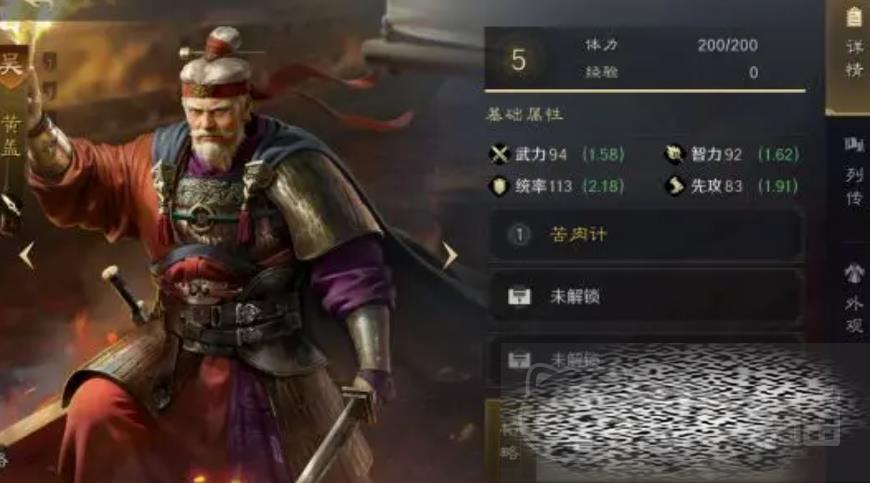
Task: Click the 体力 200/200 stamina value
Action: [727, 45]
